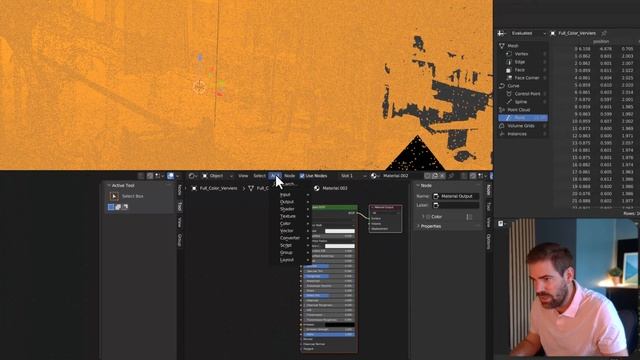Screen dimensions: 640x360
Task: Select Face Corner domain in spreadsheet
Action: (x=526, y=78)
